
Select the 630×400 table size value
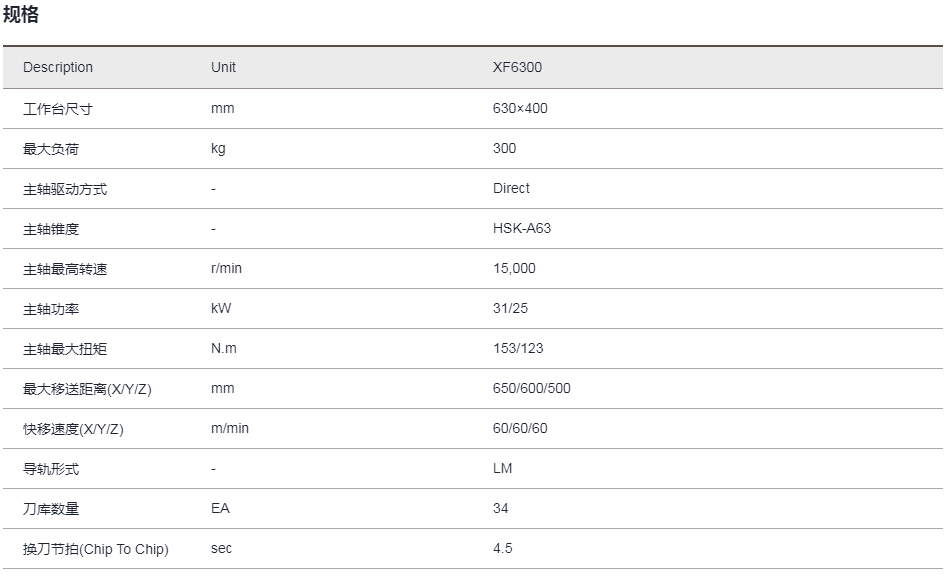520,108
